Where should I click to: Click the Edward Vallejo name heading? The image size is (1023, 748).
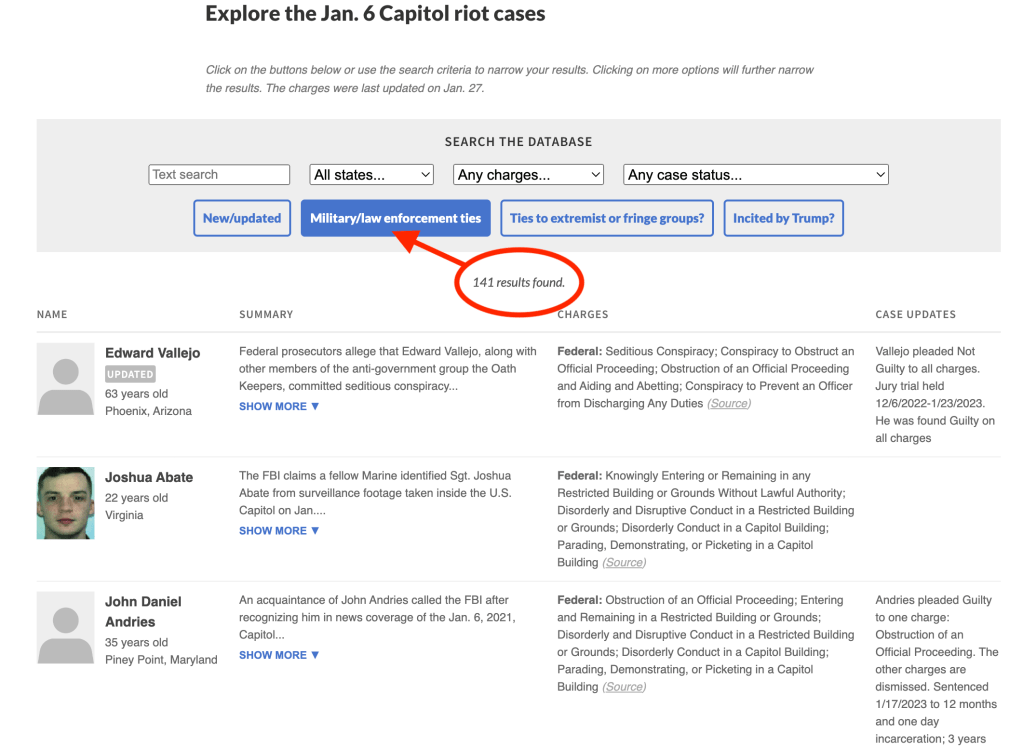point(153,353)
